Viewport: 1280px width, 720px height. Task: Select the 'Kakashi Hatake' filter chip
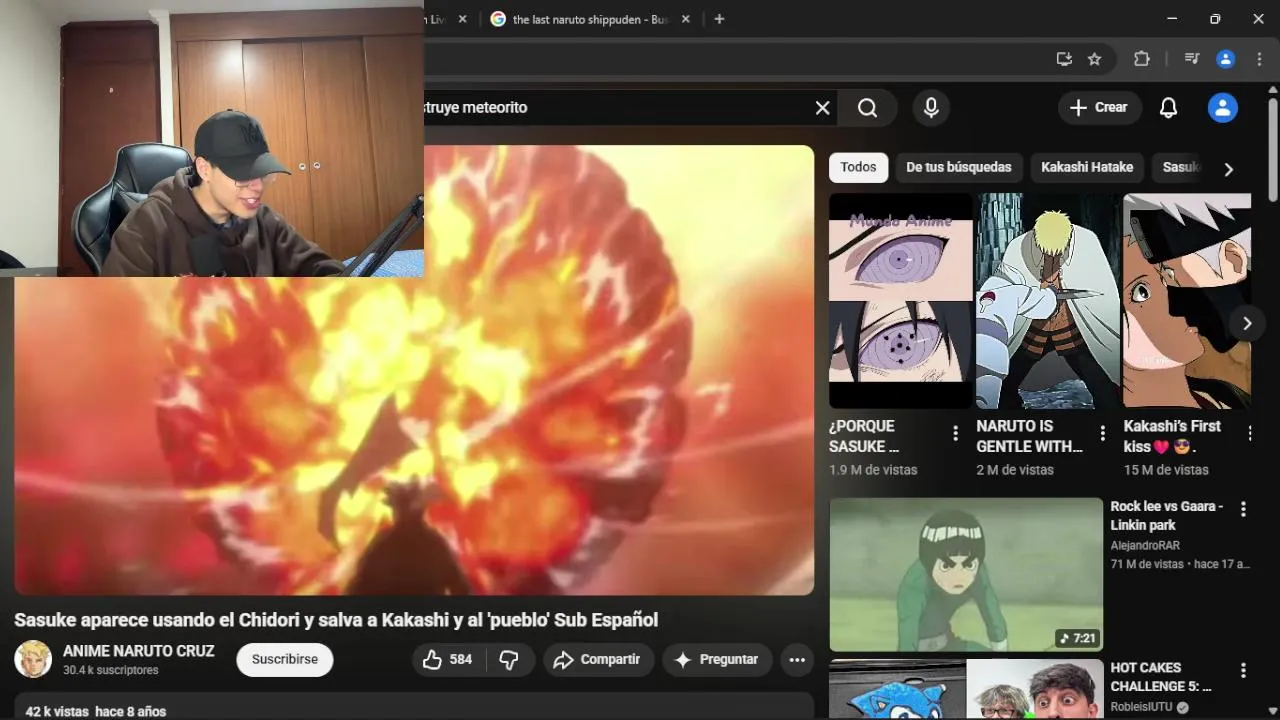(x=1086, y=167)
